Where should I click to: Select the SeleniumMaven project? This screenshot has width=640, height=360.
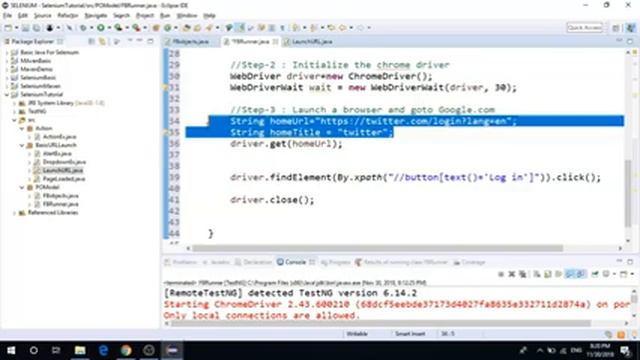(x=40, y=86)
